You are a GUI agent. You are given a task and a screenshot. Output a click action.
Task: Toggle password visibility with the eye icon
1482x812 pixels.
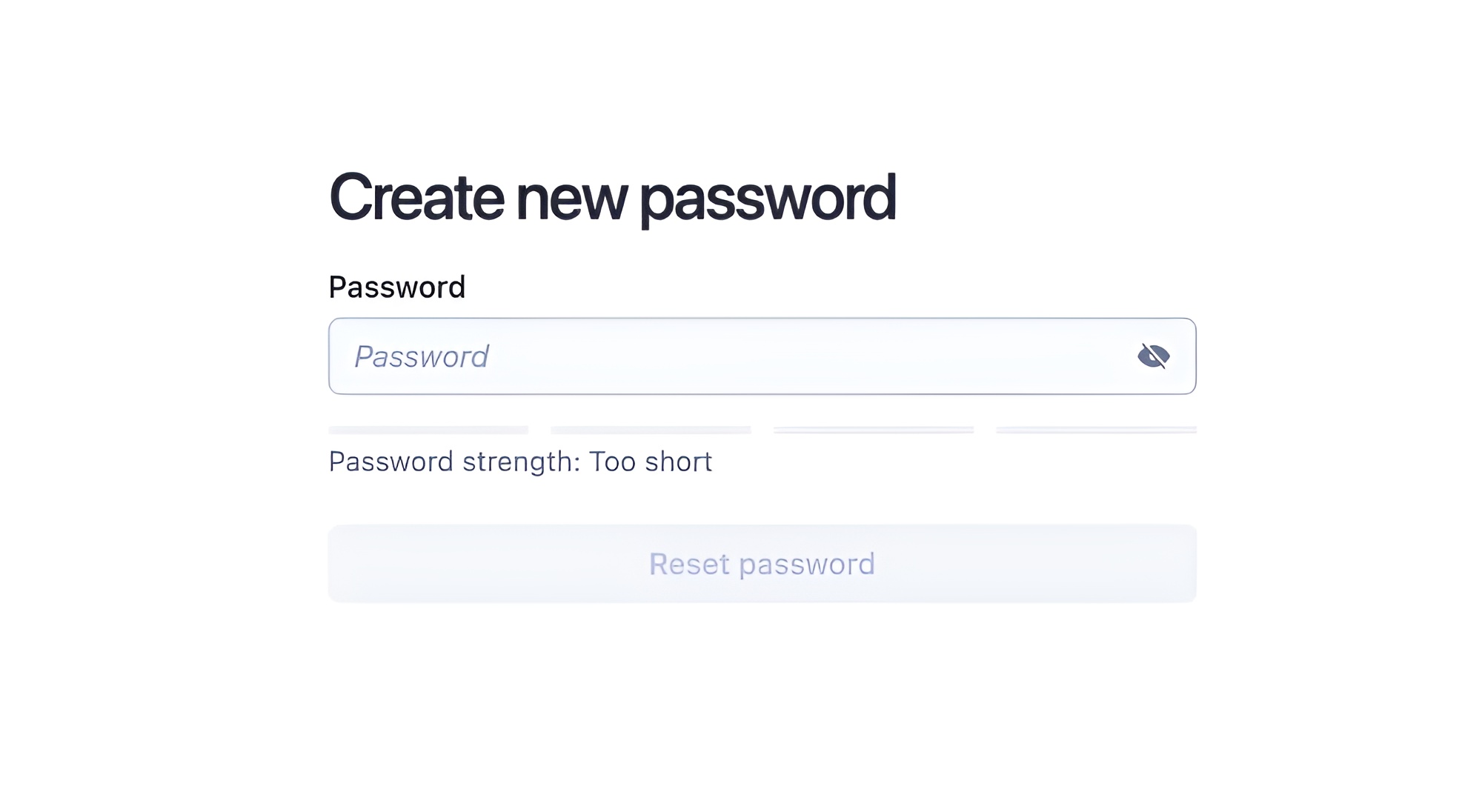1153,356
